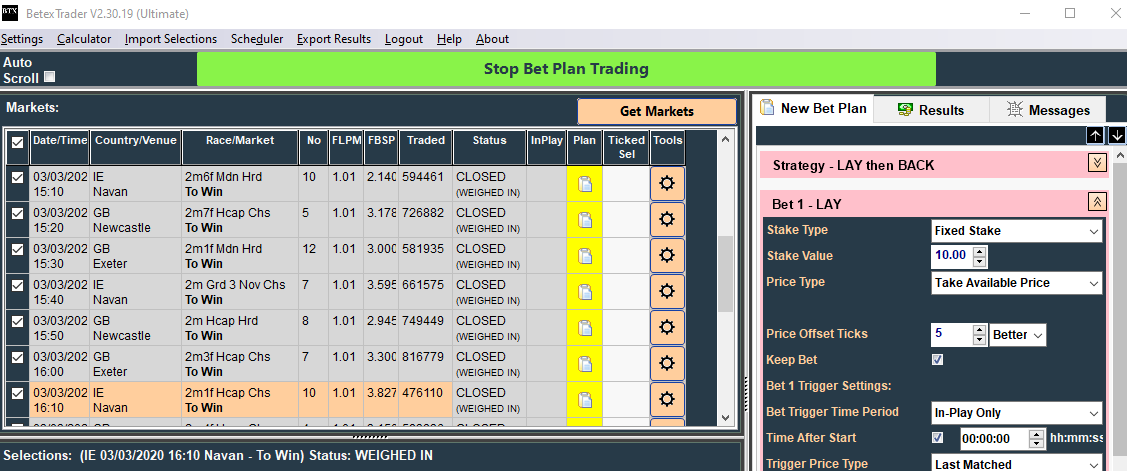
Task: Open Tools gear for 16:10 Navan race
Action: pos(667,400)
